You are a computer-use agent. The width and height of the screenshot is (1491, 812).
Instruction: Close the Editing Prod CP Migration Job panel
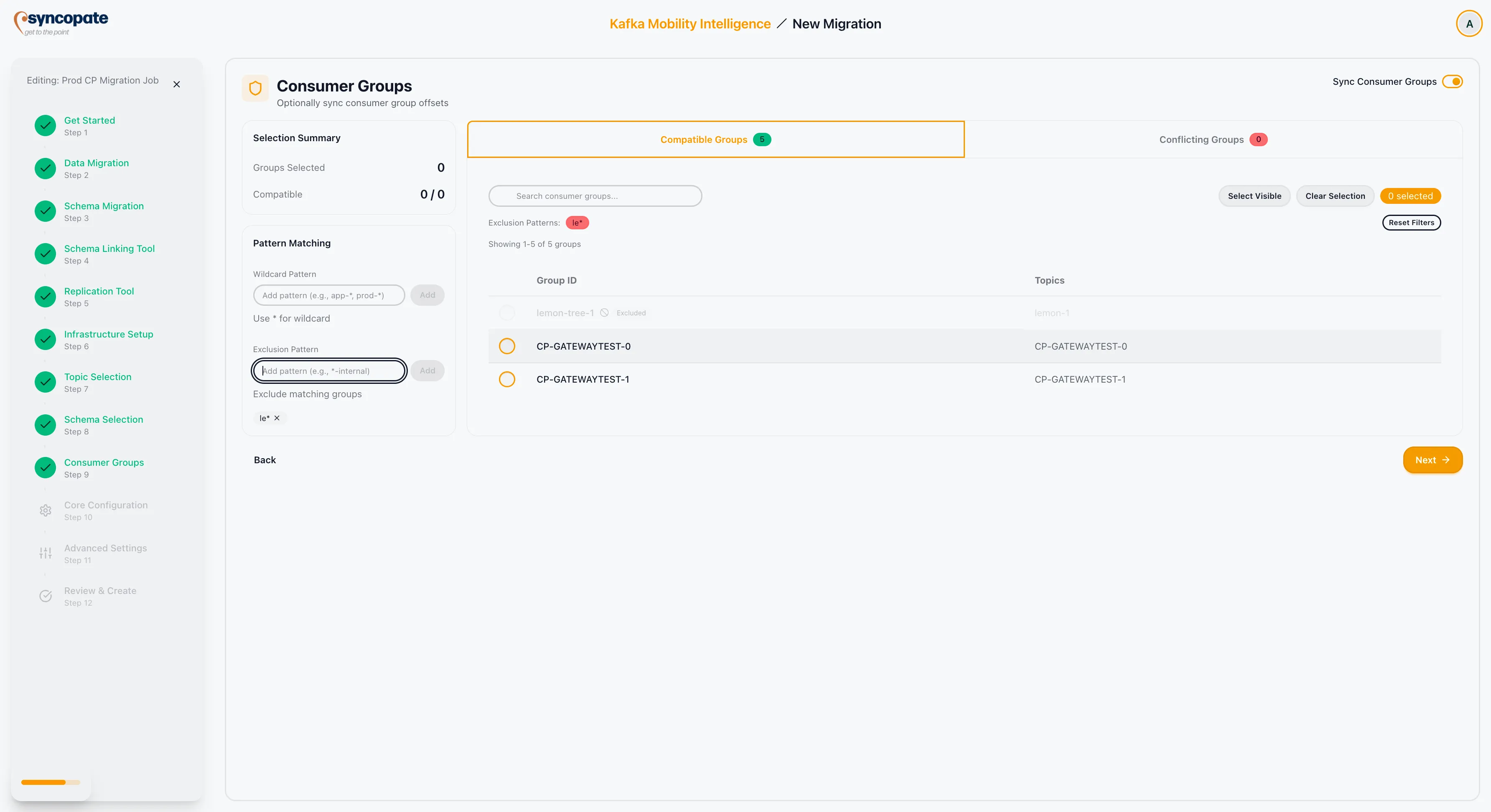pyautogui.click(x=176, y=84)
